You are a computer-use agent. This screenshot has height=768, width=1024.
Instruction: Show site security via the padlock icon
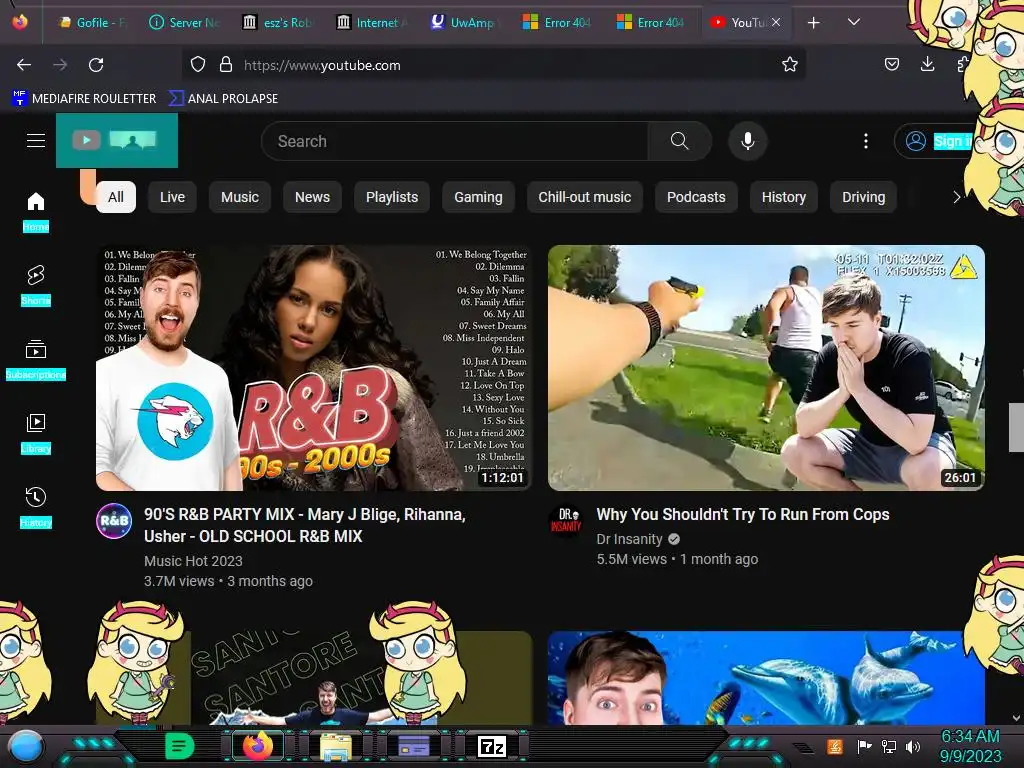tap(226, 65)
